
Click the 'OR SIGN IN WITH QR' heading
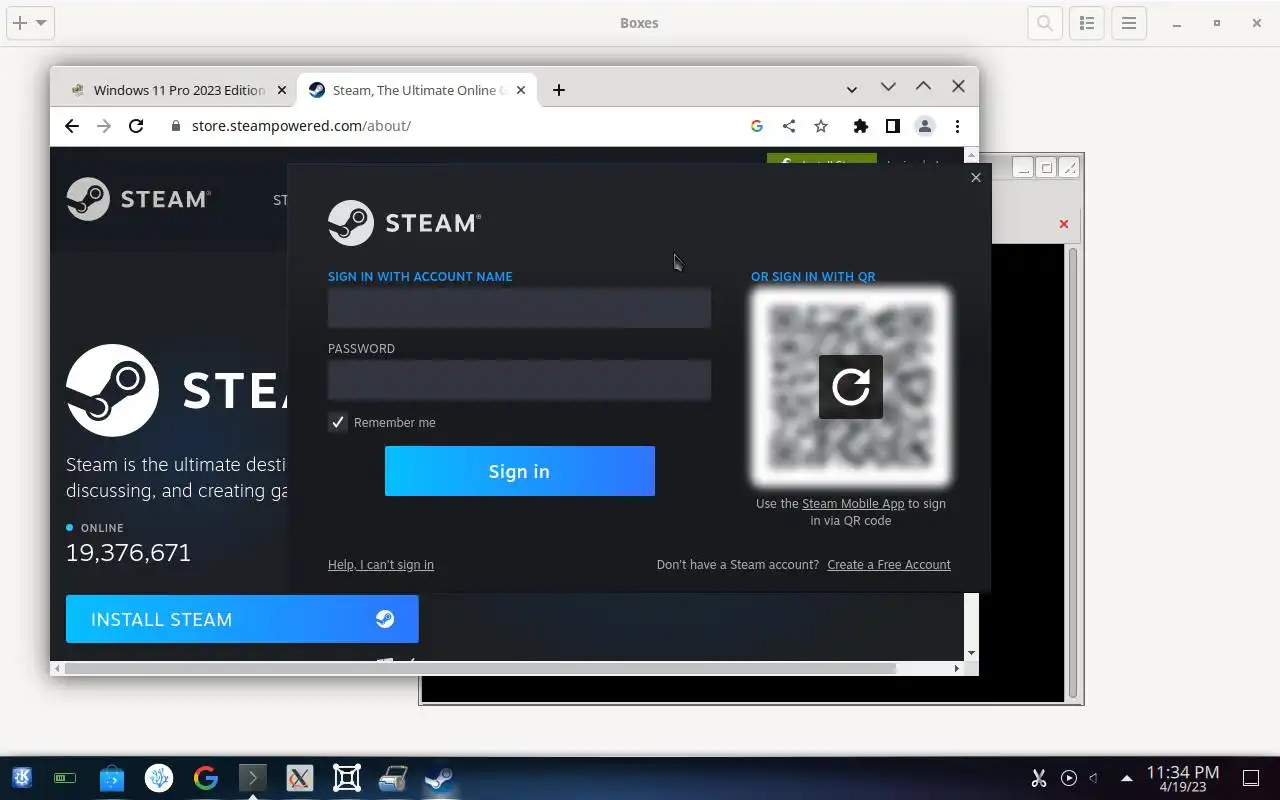point(813,277)
